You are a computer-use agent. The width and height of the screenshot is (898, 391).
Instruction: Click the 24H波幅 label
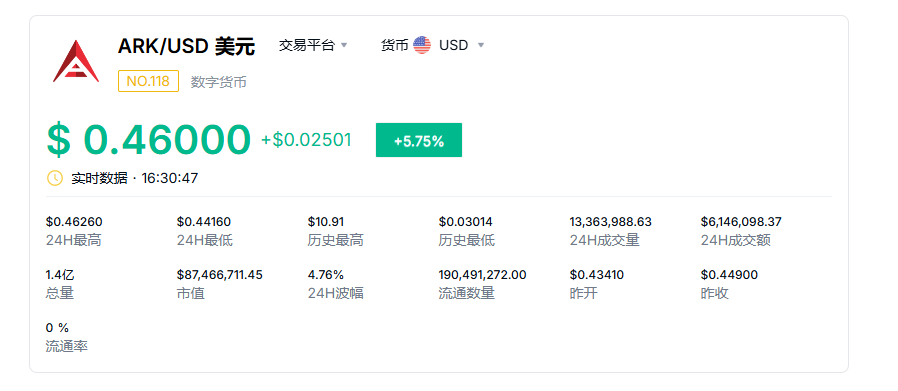coord(336,294)
